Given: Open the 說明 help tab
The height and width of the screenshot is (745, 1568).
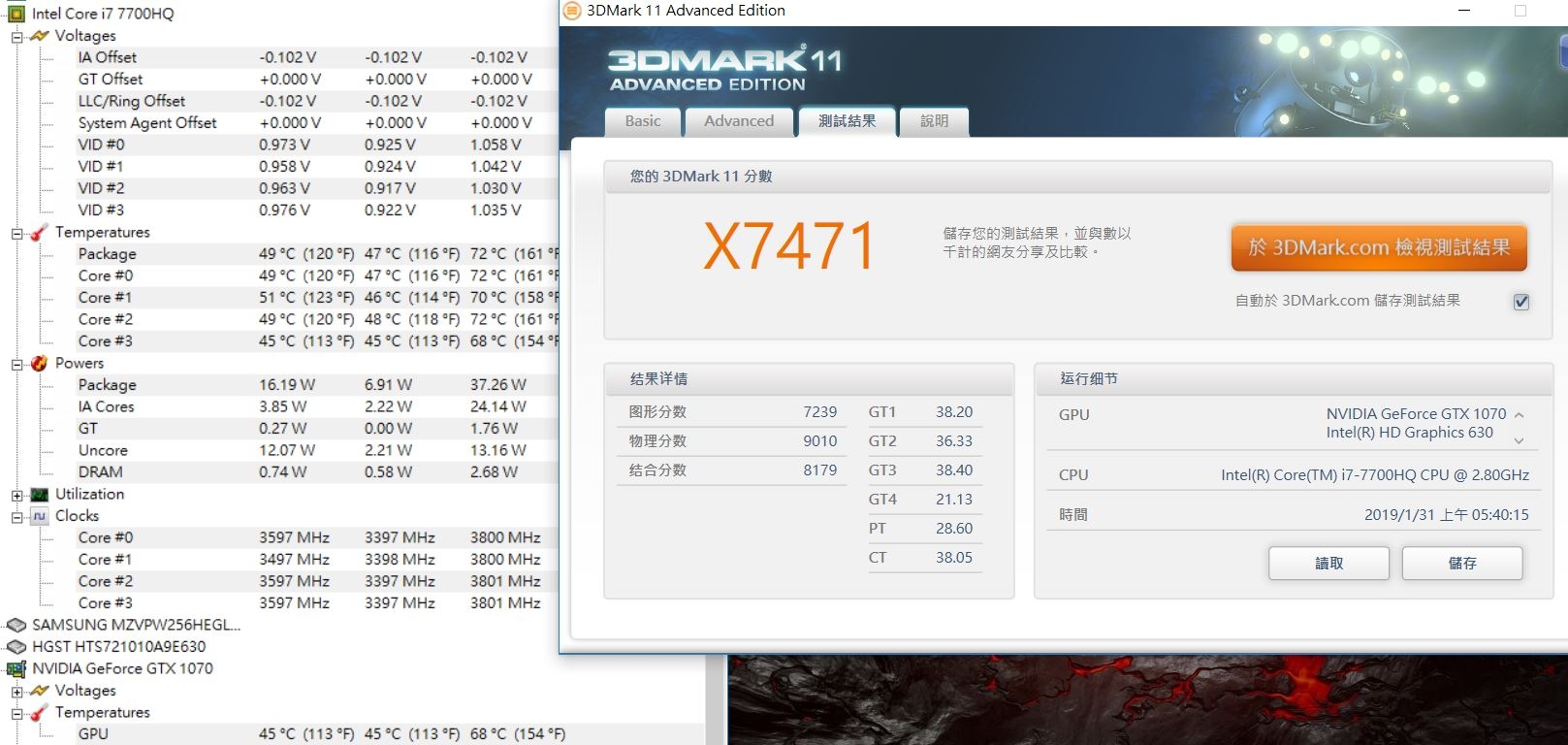Looking at the screenshot, I should [x=934, y=121].
